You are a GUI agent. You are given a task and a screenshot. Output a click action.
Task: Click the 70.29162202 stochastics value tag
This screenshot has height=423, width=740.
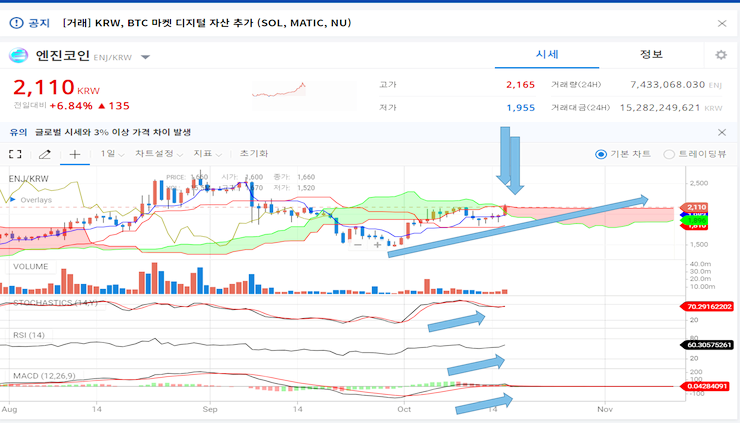click(x=706, y=306)
